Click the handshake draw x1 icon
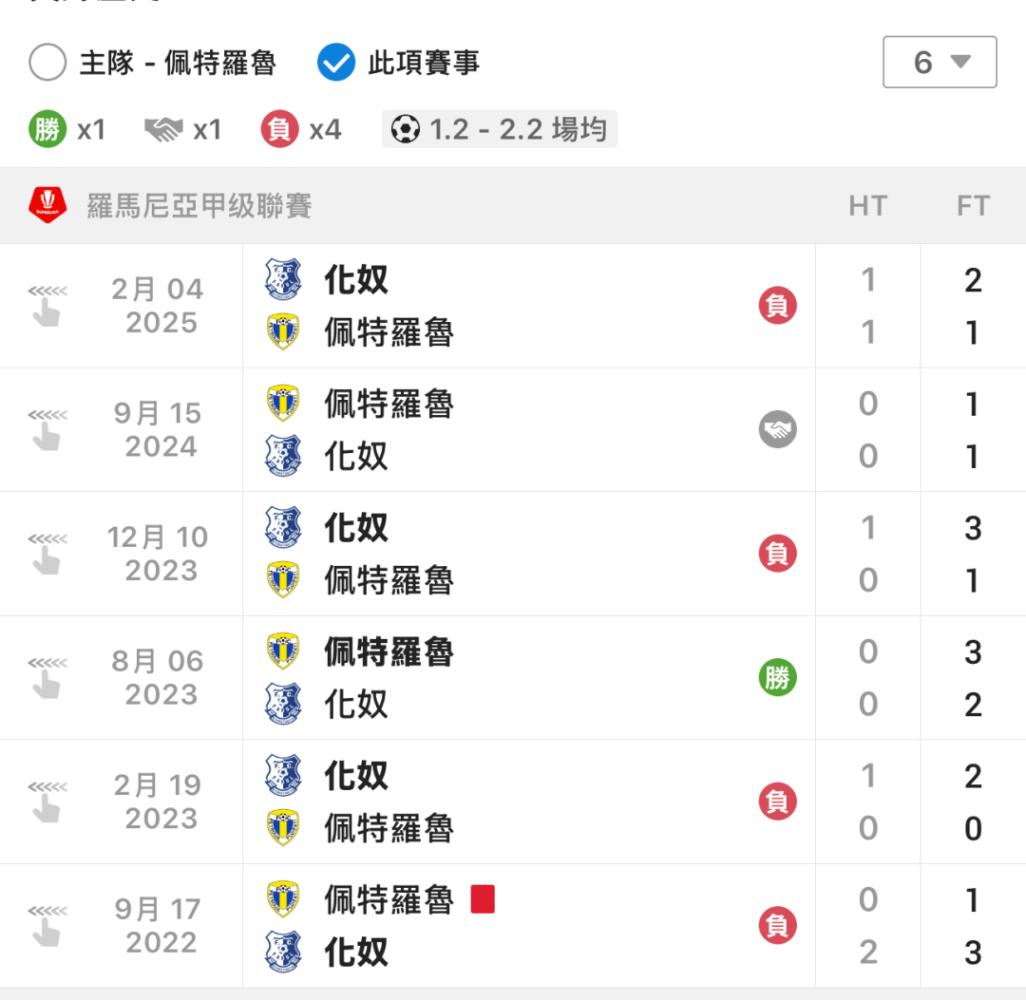 163,130
